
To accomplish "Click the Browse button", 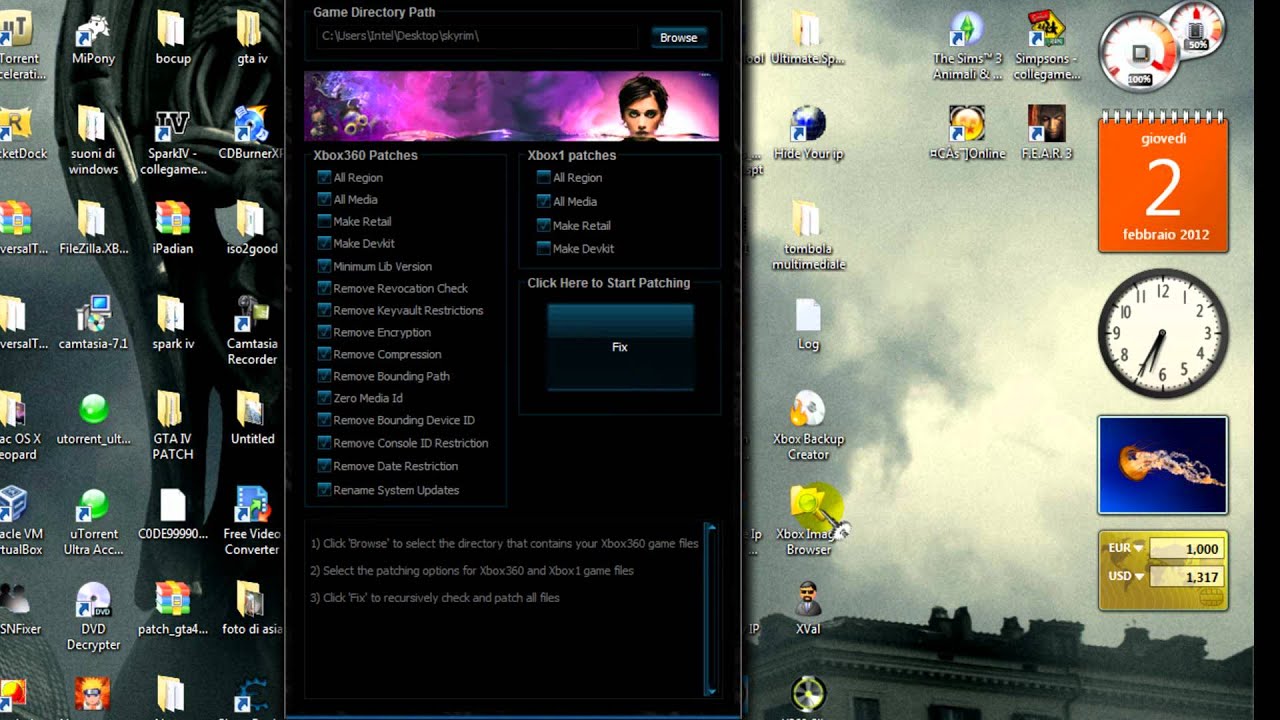I will (x=678, y=37).
